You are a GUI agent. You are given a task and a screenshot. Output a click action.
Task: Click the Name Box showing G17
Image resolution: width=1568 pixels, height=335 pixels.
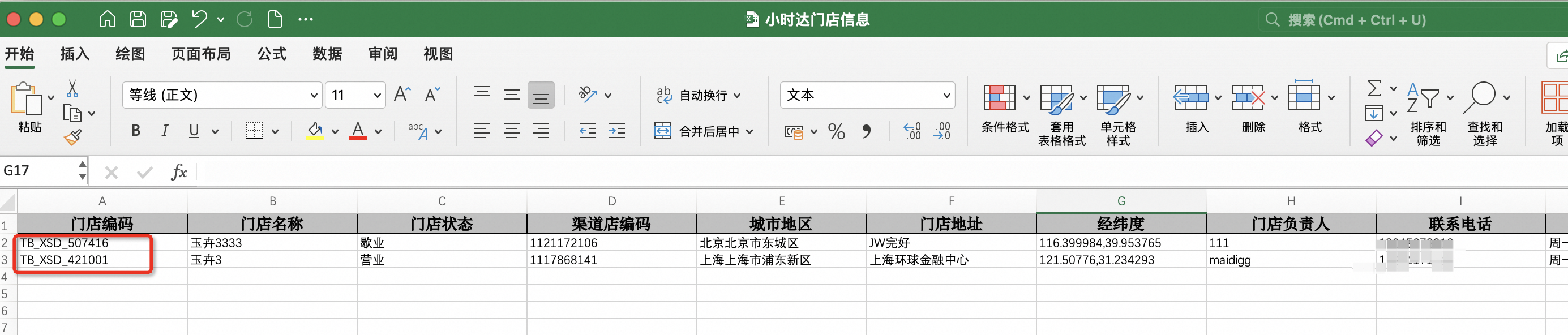point(39,171)
